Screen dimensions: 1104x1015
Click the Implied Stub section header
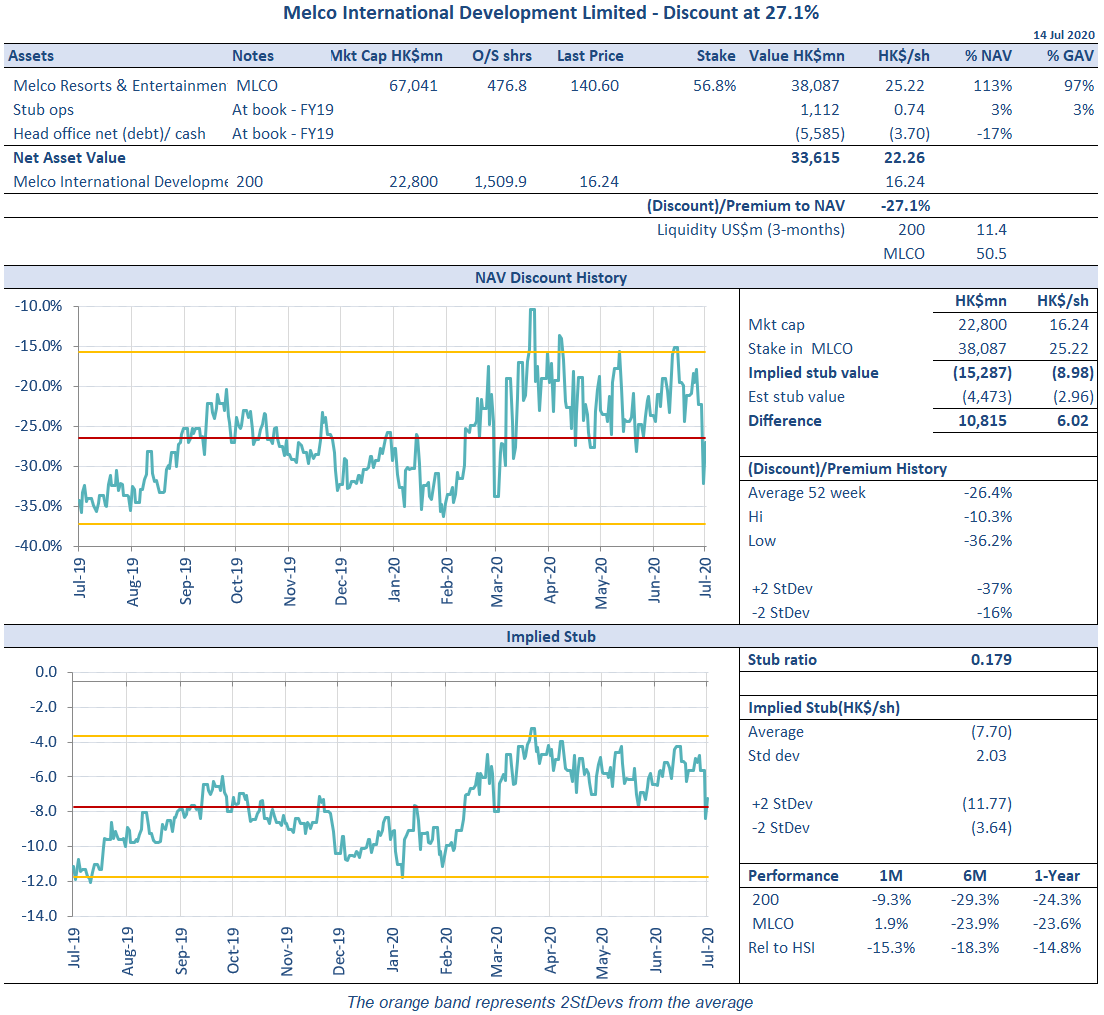pos(551,636)
